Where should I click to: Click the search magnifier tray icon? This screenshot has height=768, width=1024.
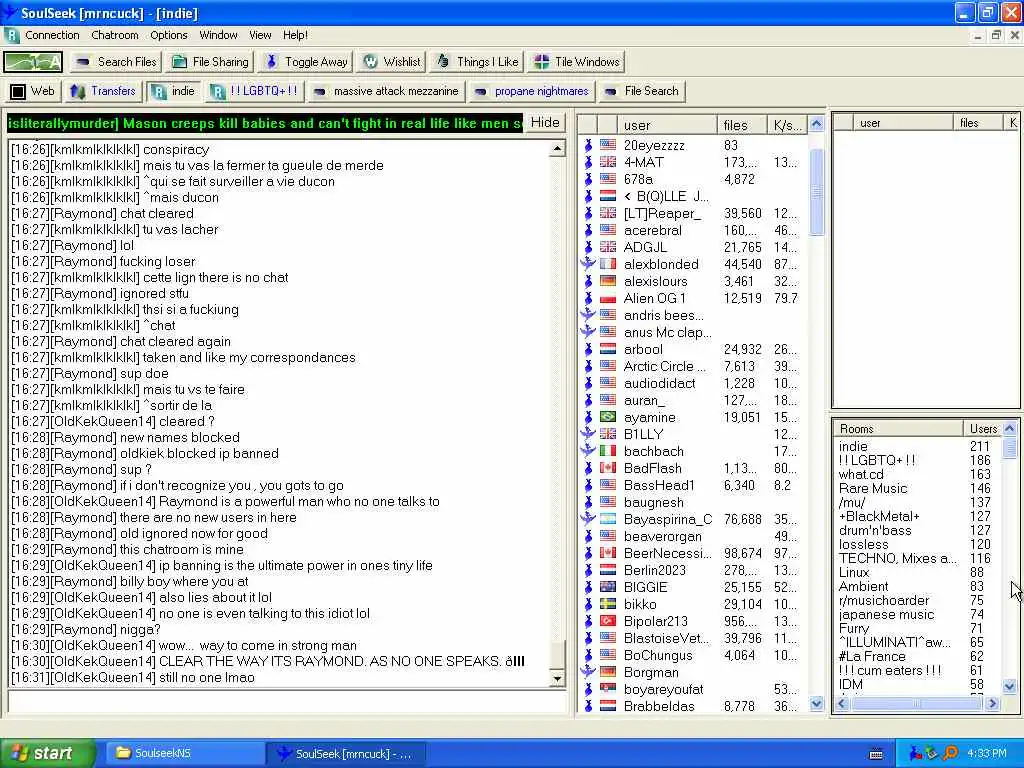[951, 753]
